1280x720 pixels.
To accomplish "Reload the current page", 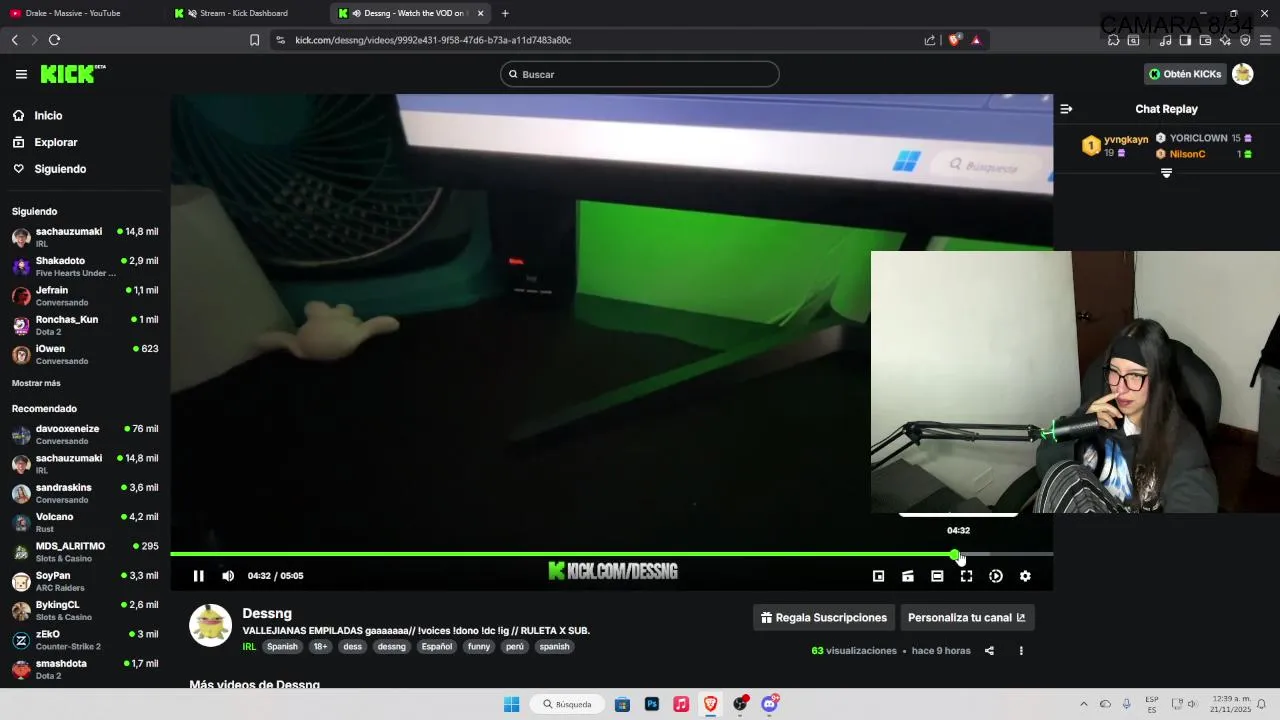I will [x=54, y=40].
